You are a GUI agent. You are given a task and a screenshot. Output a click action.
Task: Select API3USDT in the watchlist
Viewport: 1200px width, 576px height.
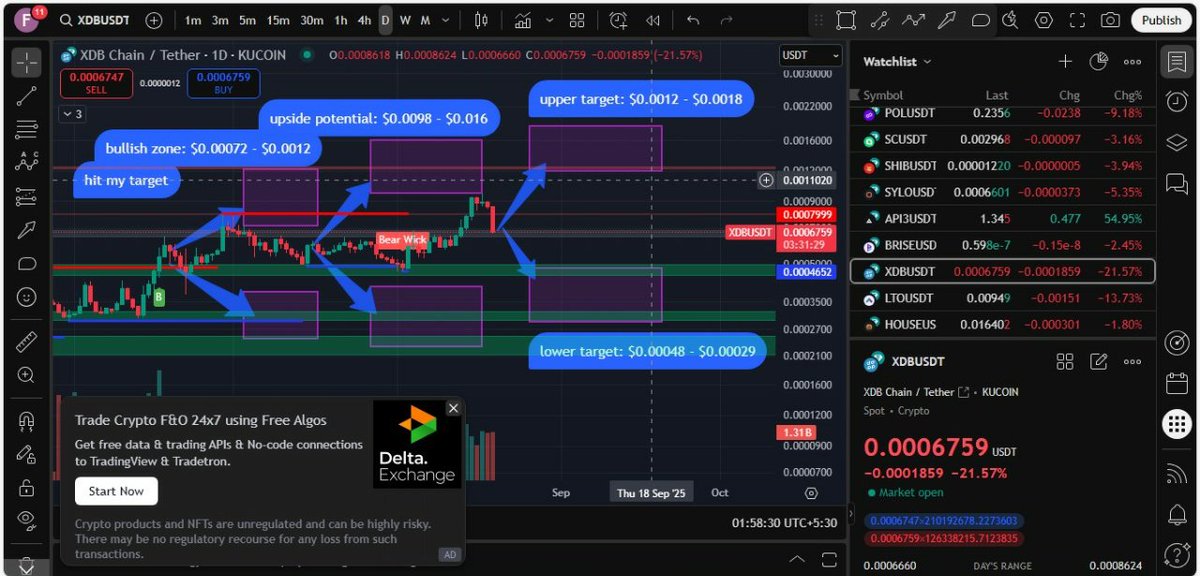coord(1002,218)
